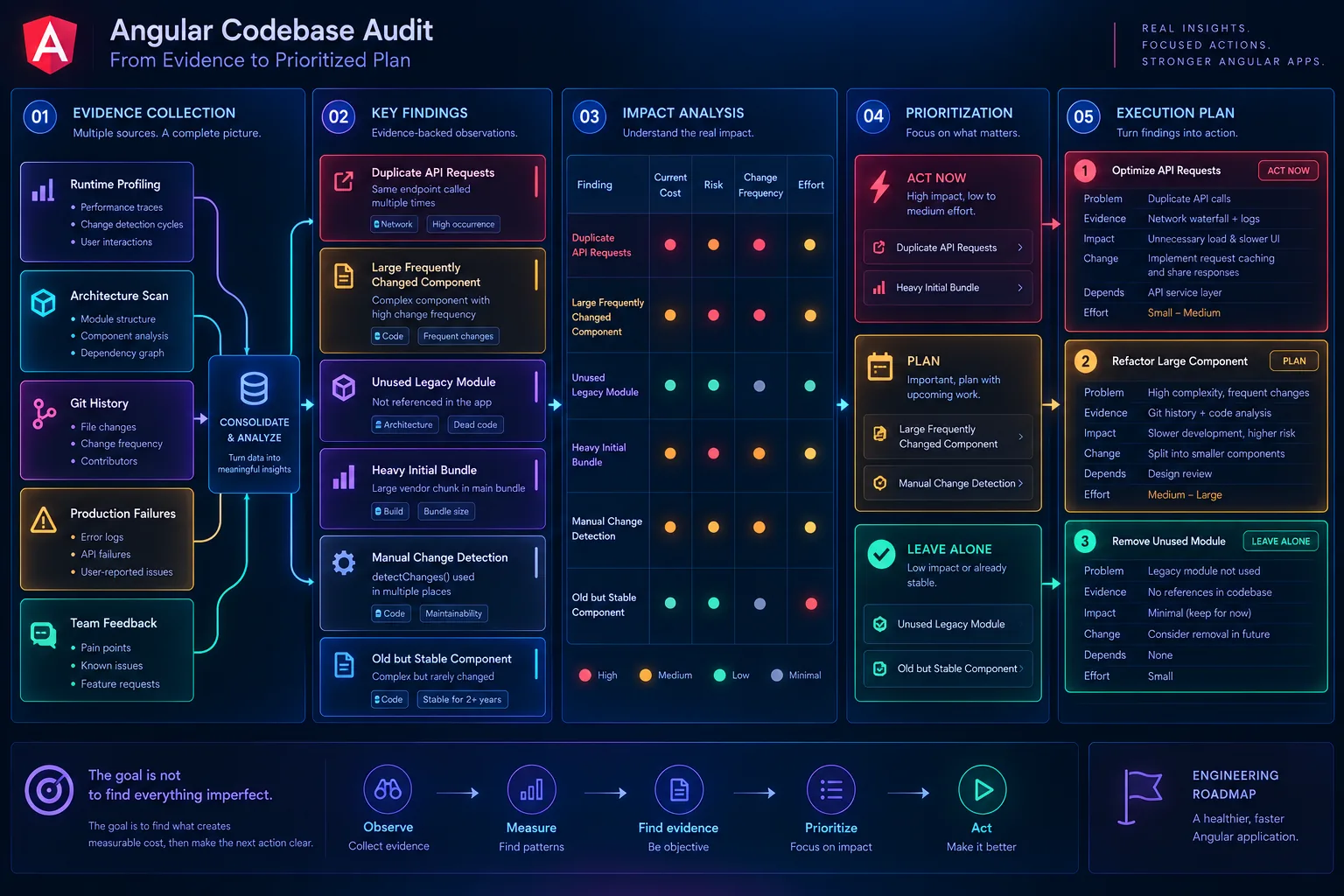This screenshot has width=1344, height=896.
Task: Click the Act Now lightning bolt icon
Action: 880,186
